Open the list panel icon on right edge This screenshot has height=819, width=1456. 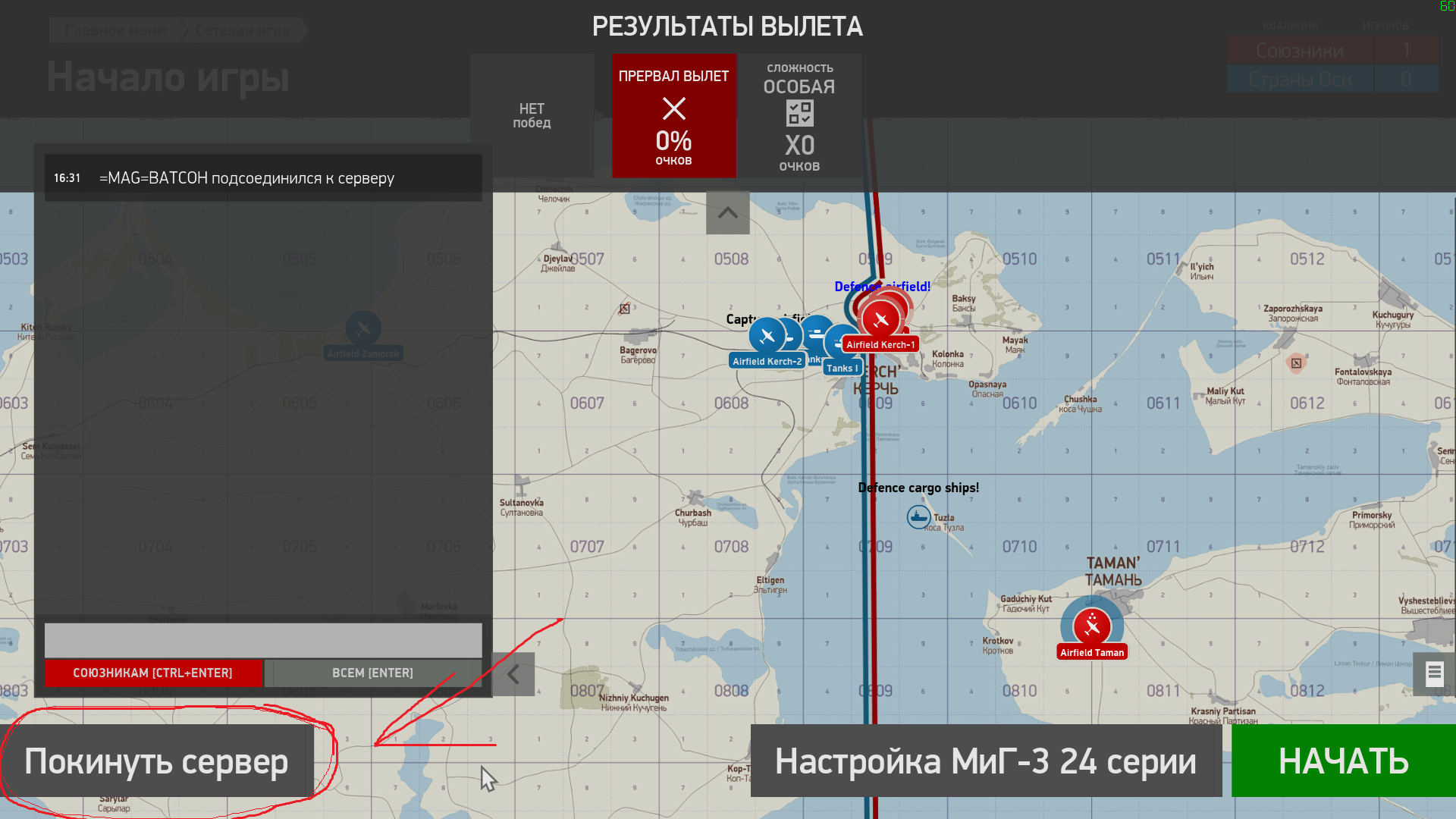(1433, 673)
